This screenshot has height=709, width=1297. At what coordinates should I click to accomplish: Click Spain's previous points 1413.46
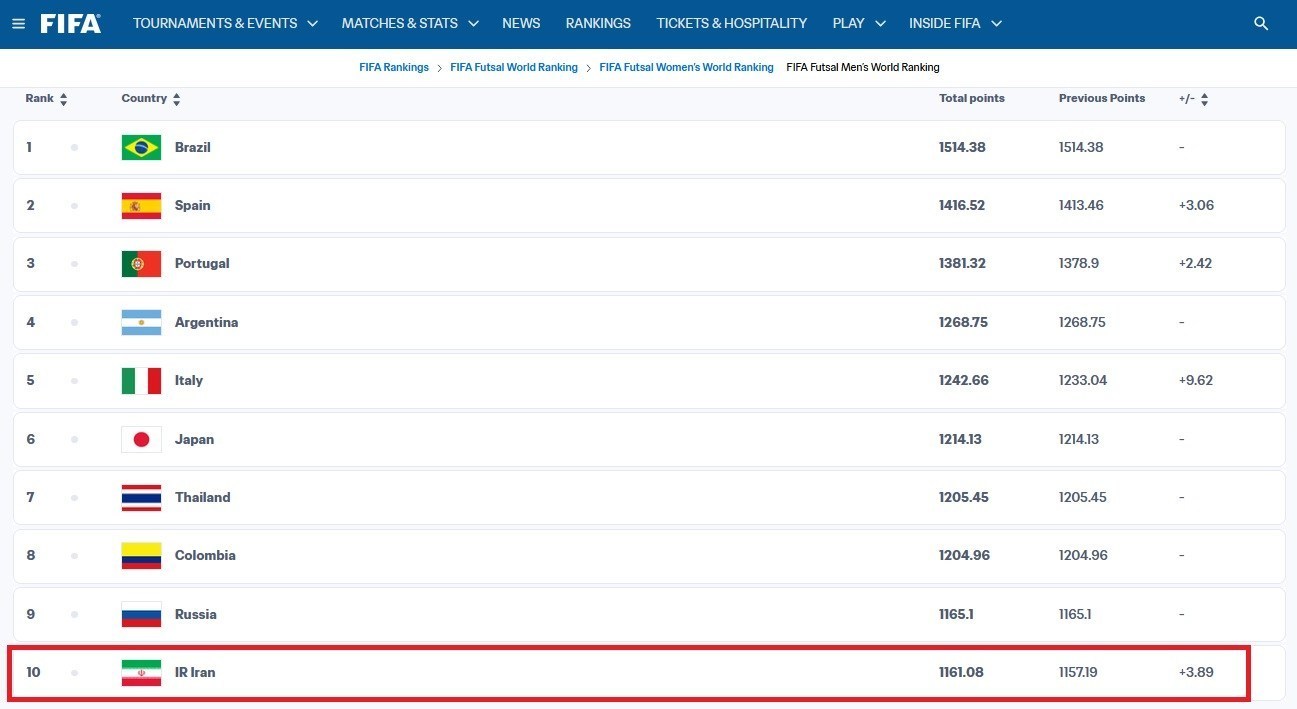[x=1081, y=205]
